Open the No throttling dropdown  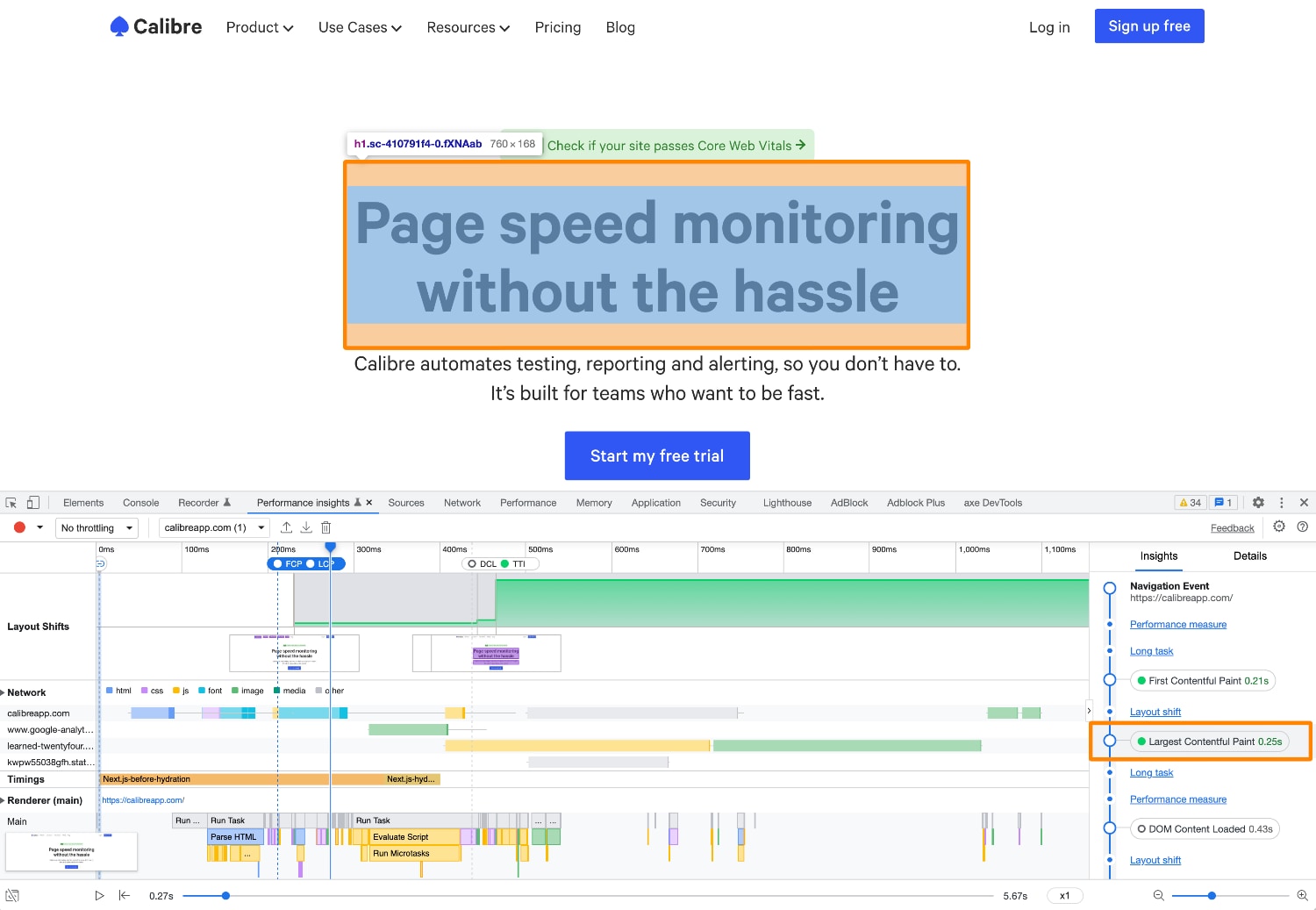point(97,527)
